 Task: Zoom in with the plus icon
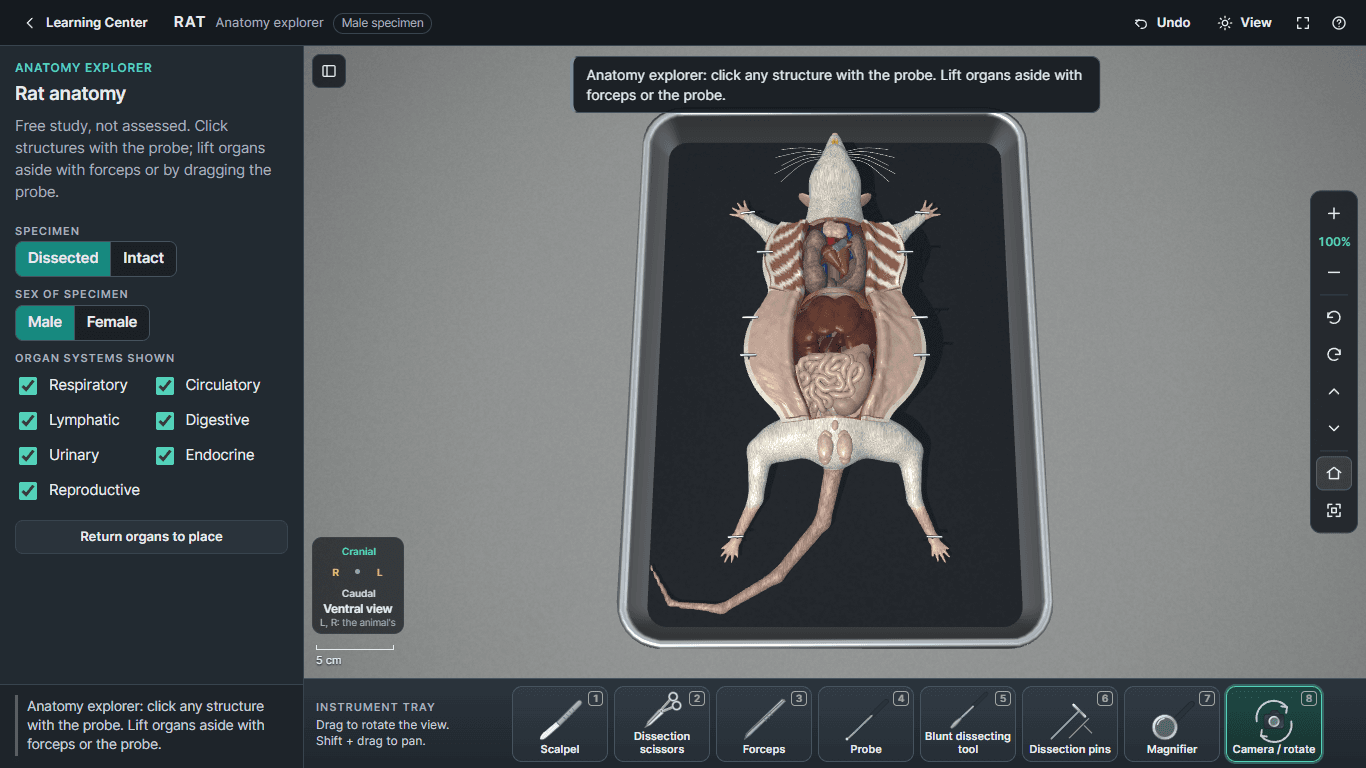(x=1334, y=214)
